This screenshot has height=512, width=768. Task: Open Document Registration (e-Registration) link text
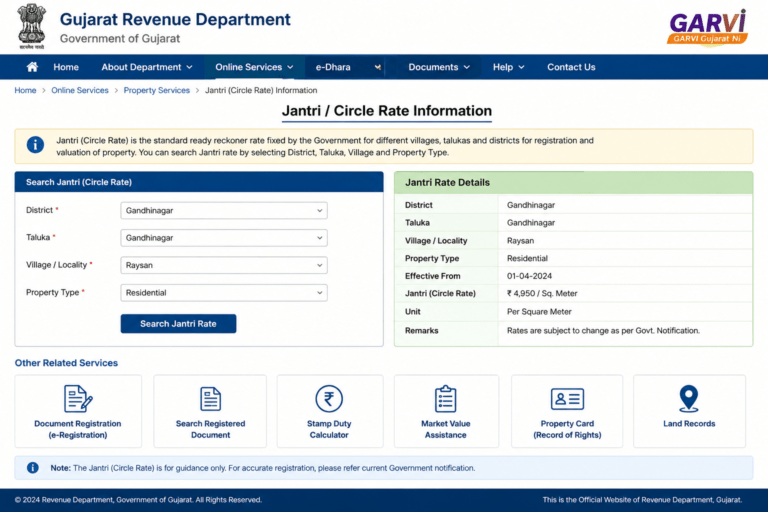click(78, 429)
